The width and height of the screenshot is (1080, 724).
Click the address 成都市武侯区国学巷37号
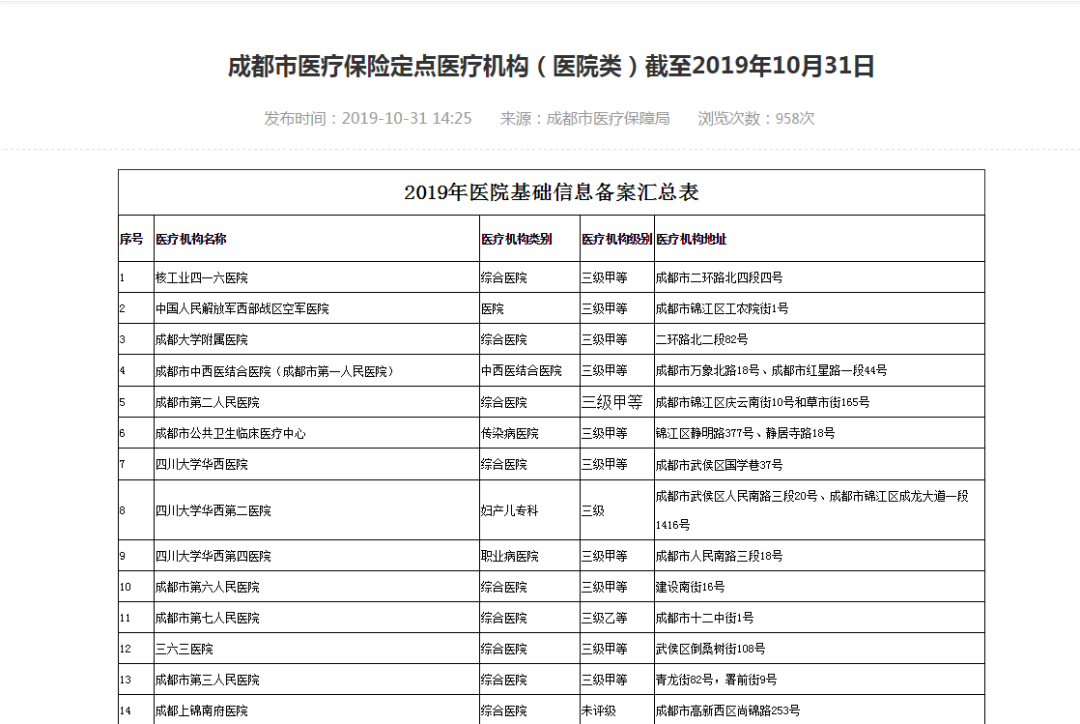(x=719, y=464)
